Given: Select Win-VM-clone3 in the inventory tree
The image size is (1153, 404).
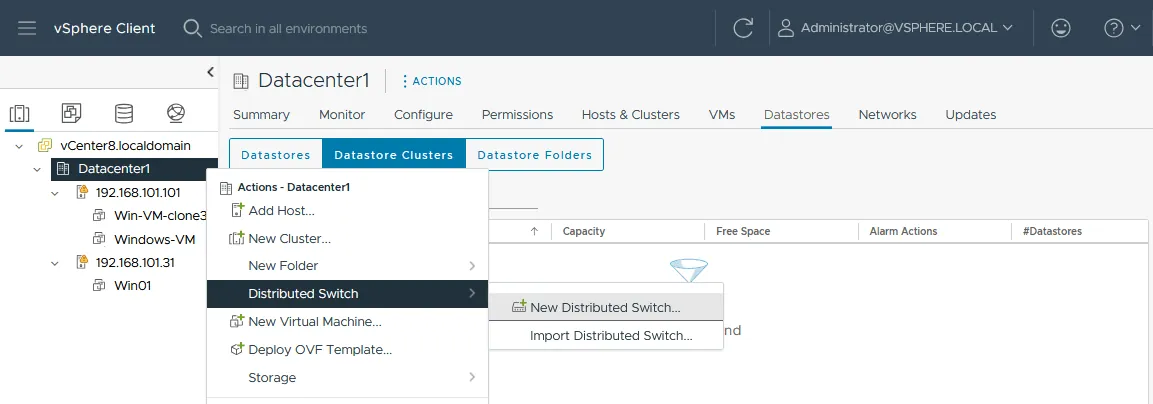Looking at the screenshot, I should tap(160, 216).
